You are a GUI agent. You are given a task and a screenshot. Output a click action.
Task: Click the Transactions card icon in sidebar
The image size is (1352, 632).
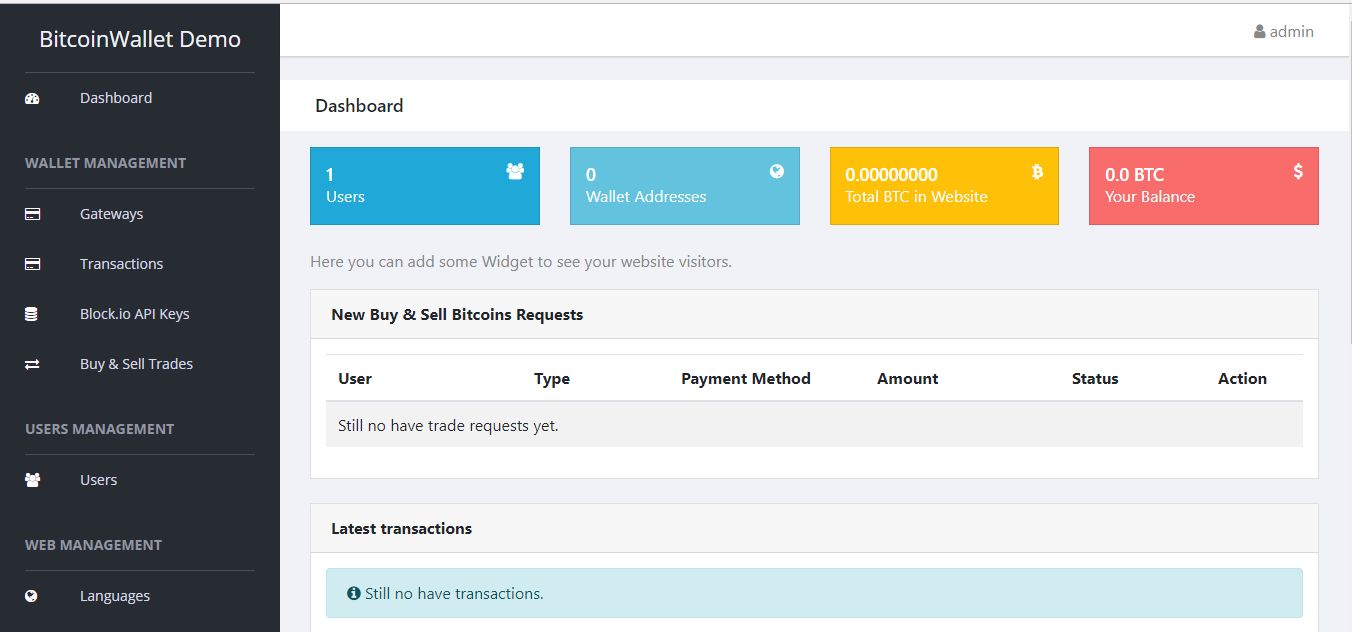tap(32, 264)
